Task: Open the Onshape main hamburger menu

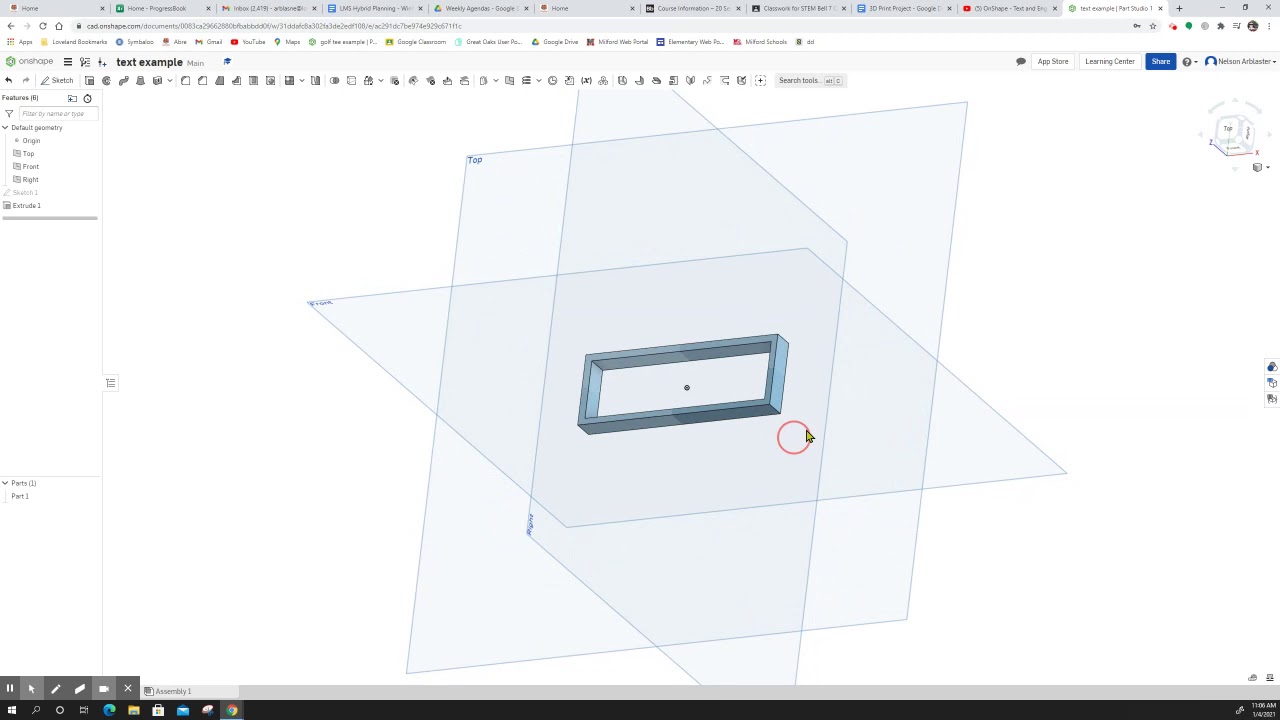Action: click(x=68, y=62)
